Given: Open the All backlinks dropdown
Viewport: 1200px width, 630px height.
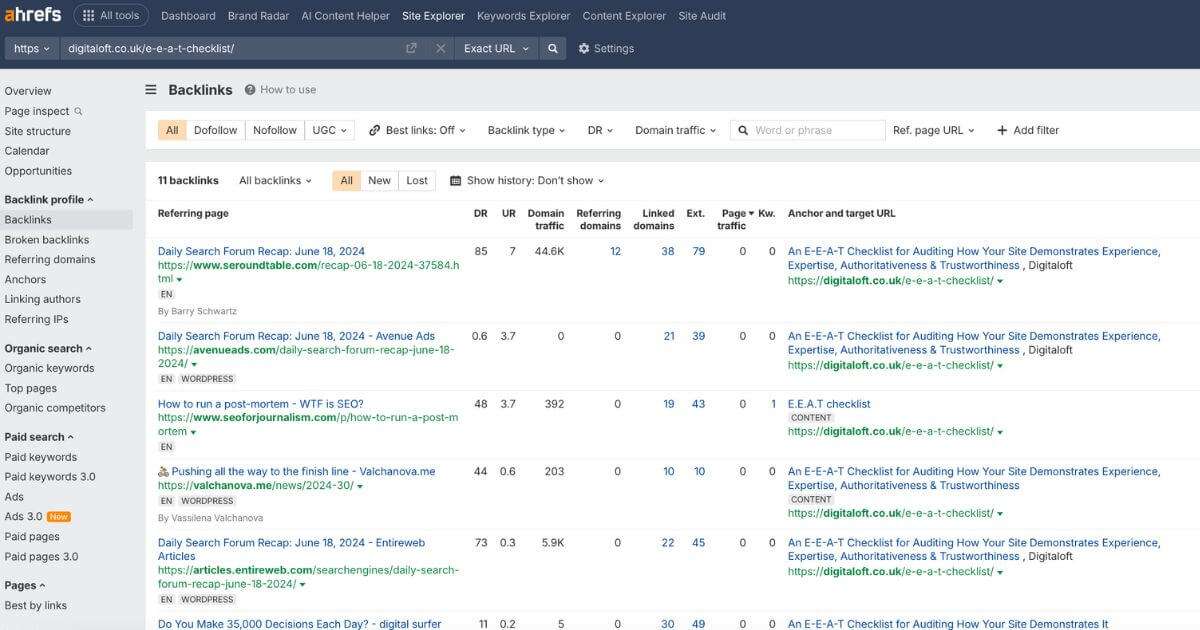Looking at the screenshot, I should 275,181.
